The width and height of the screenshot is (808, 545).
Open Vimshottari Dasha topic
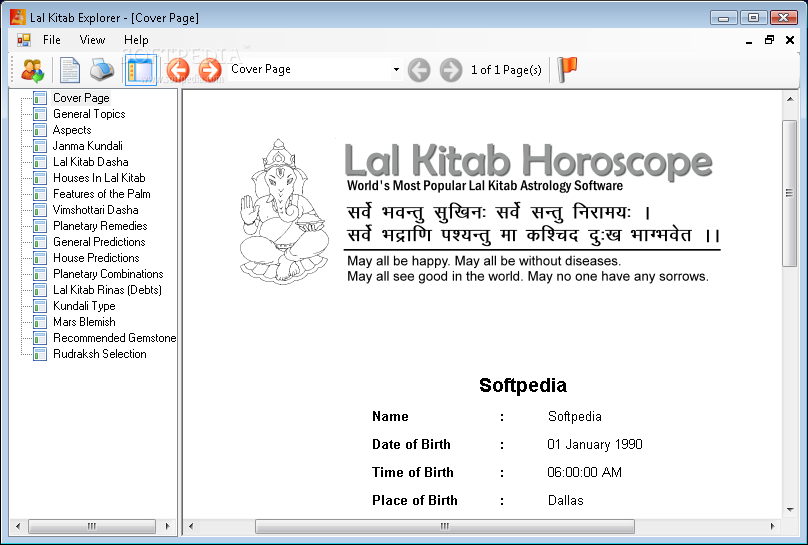click(95, 210)
